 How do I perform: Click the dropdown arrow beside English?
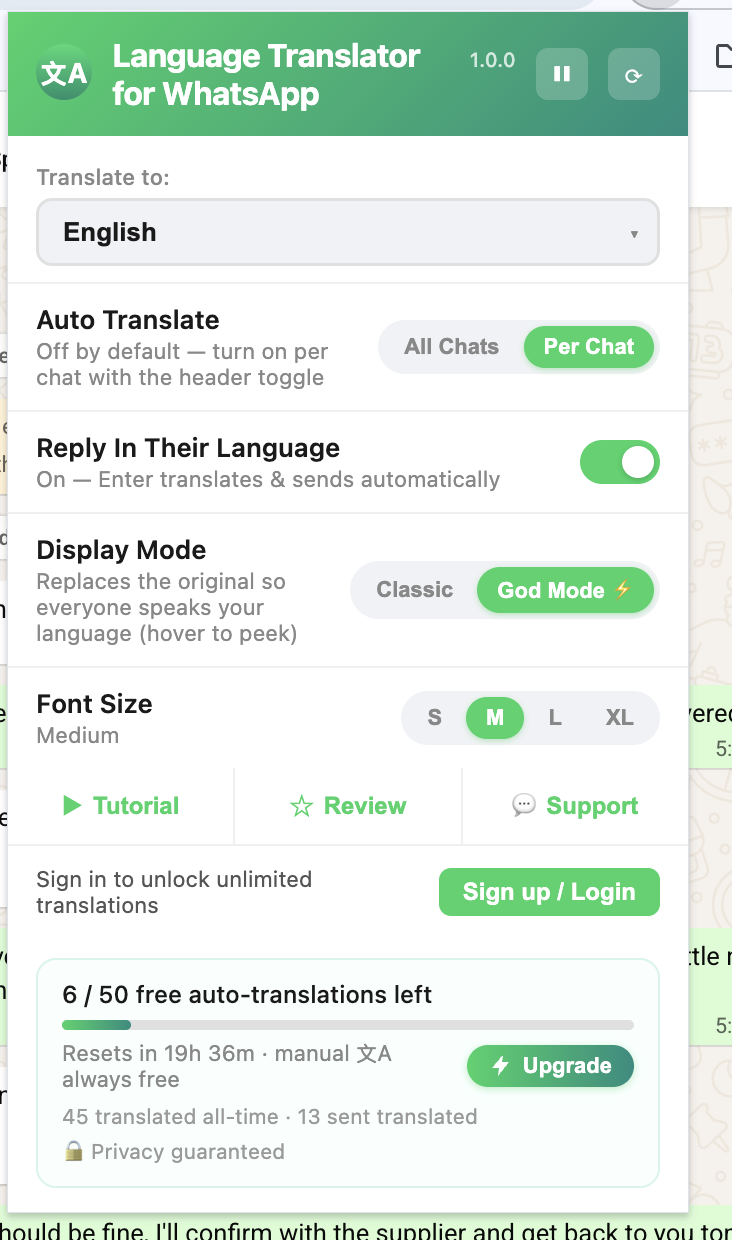634,234
